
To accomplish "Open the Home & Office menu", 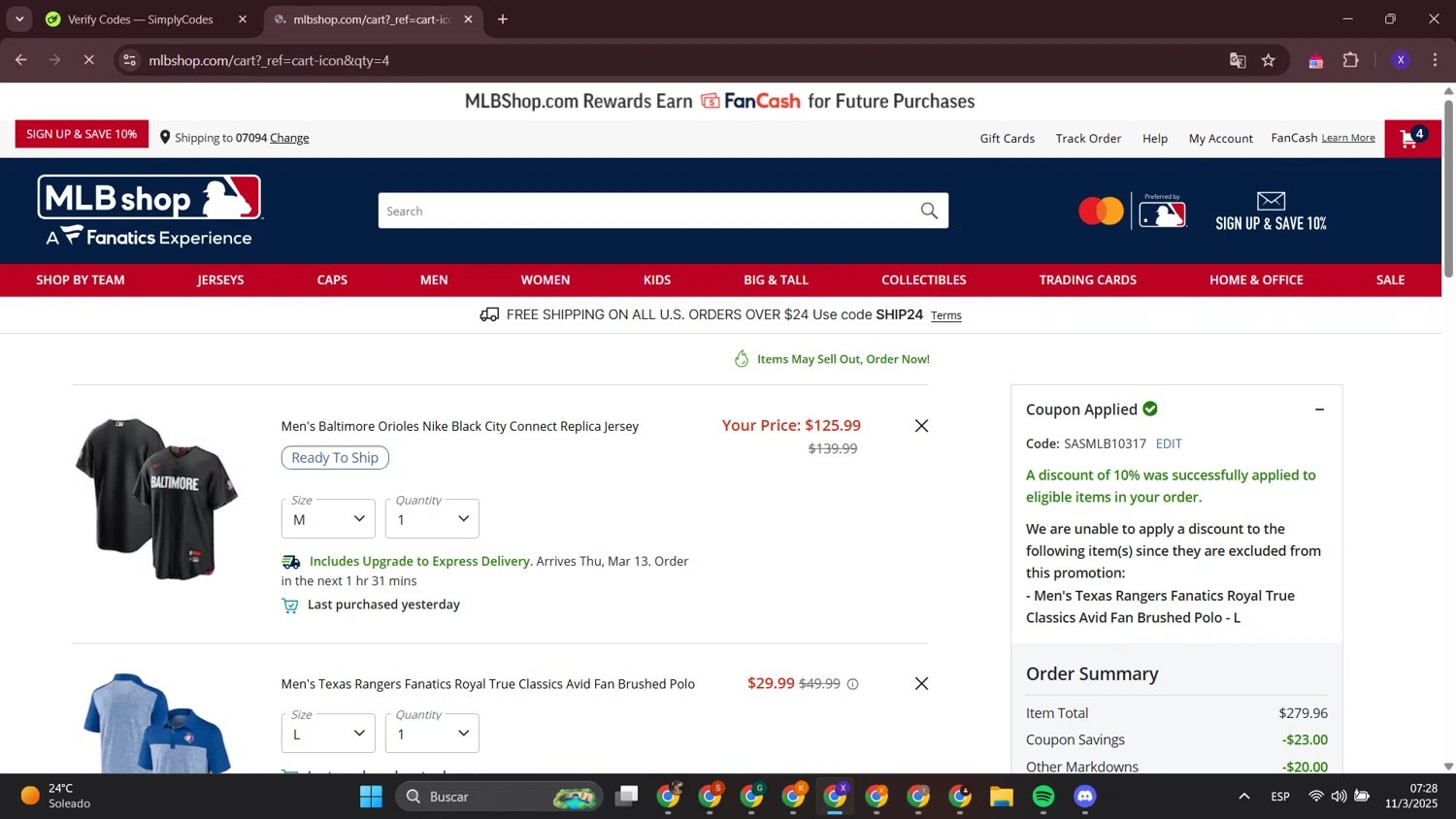I will (1256, 279).
